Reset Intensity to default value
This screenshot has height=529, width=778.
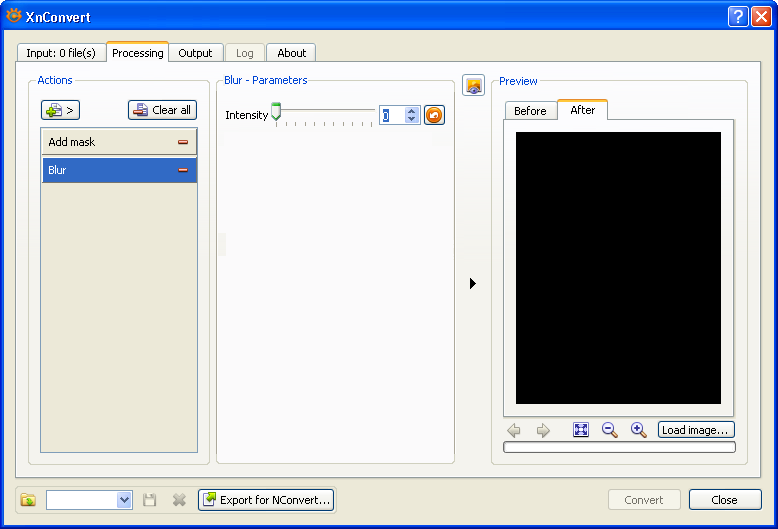(434, 115)
